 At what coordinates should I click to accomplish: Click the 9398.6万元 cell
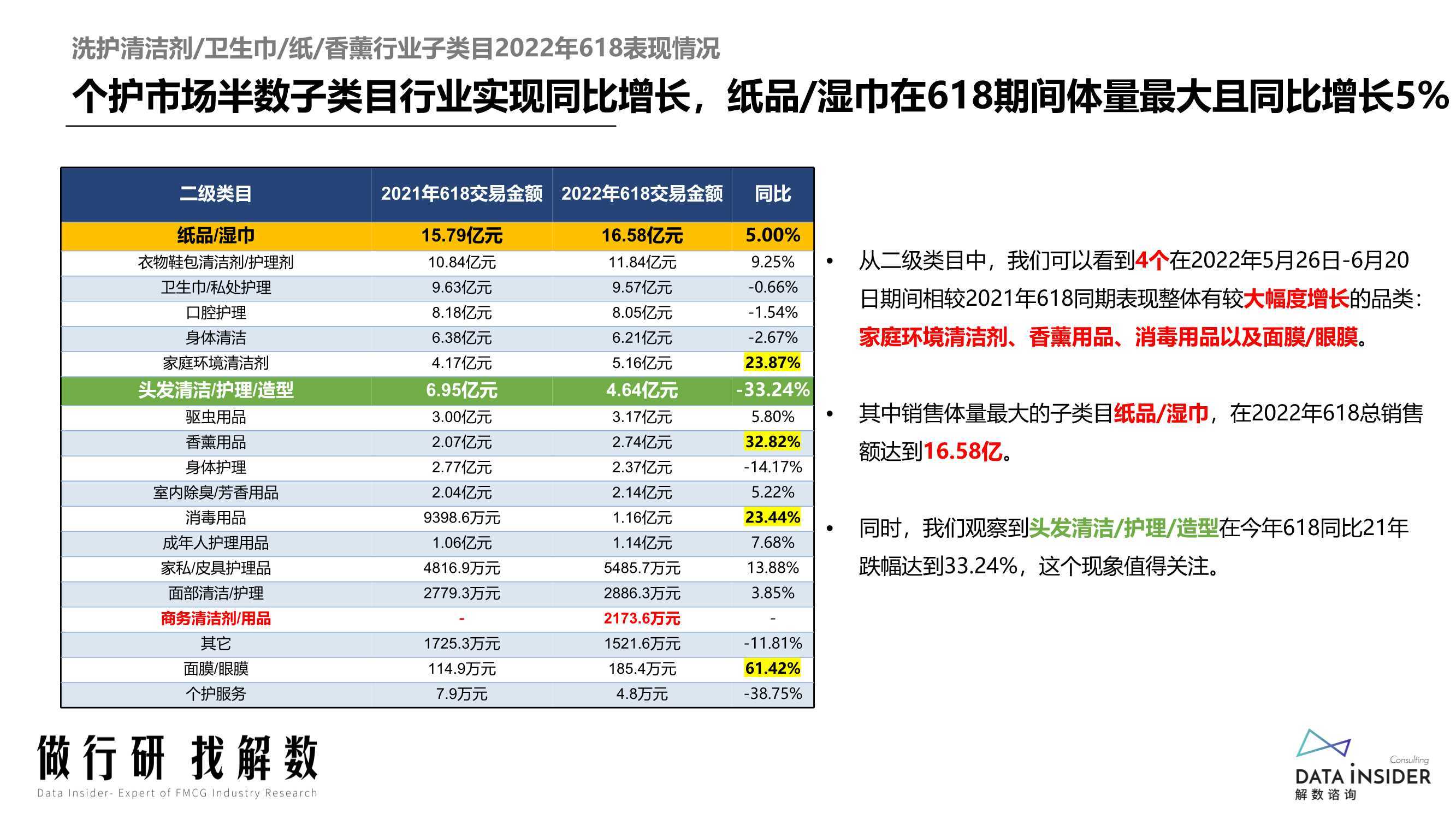[461, 518]
